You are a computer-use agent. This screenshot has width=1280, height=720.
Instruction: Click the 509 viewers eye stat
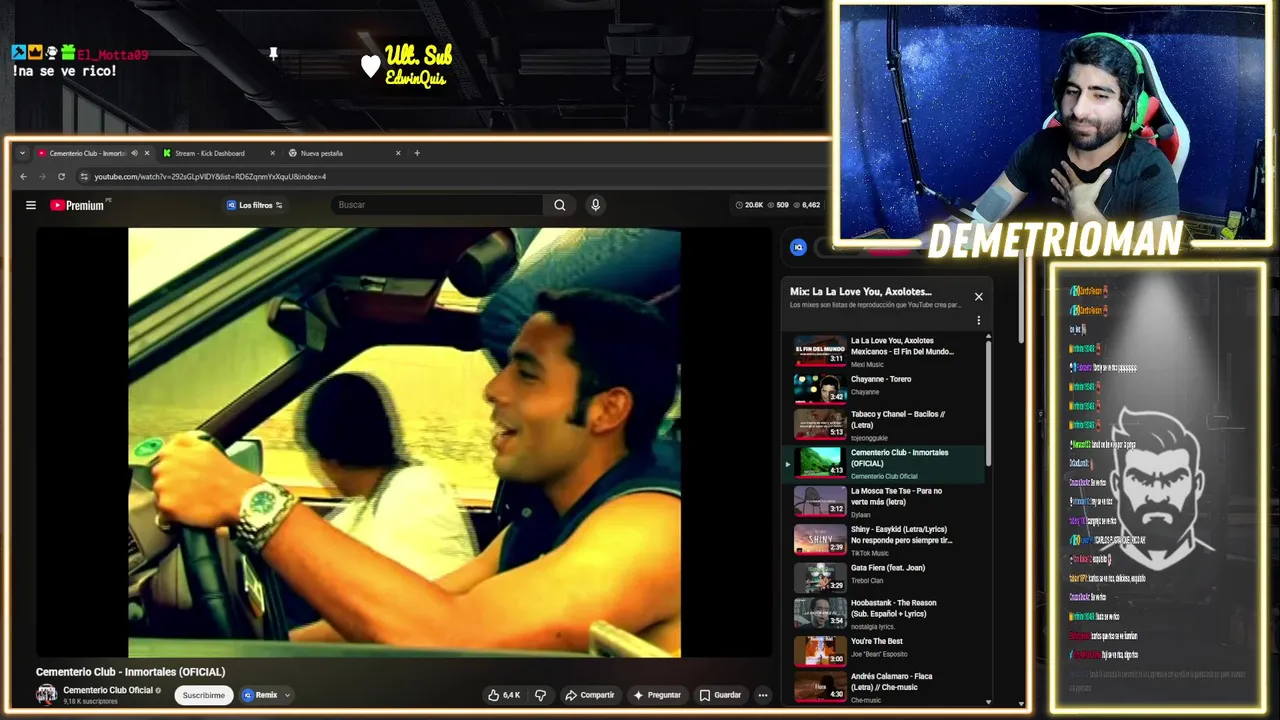(777, 205)
